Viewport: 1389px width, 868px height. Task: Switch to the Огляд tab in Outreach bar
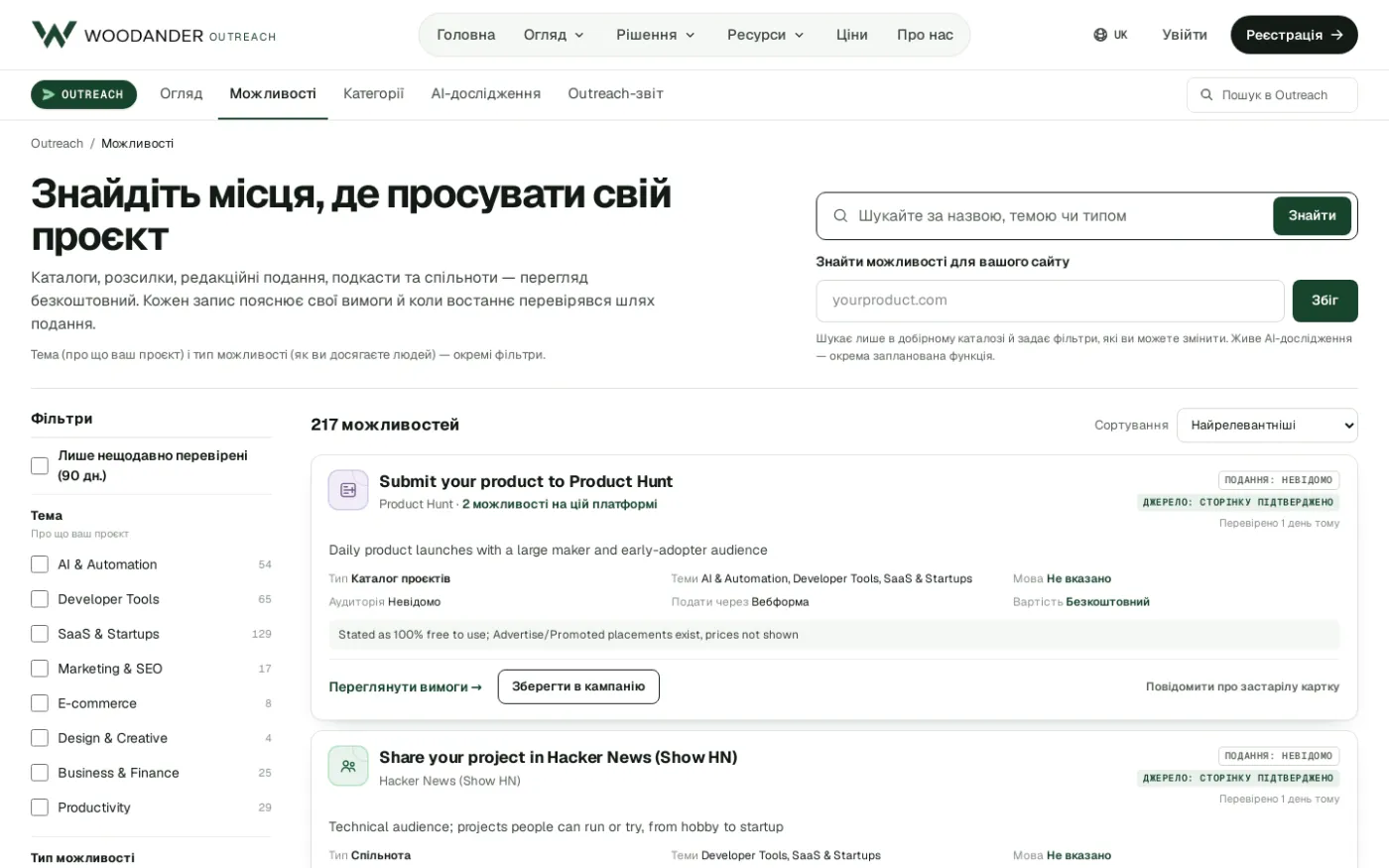click(182, 94)
